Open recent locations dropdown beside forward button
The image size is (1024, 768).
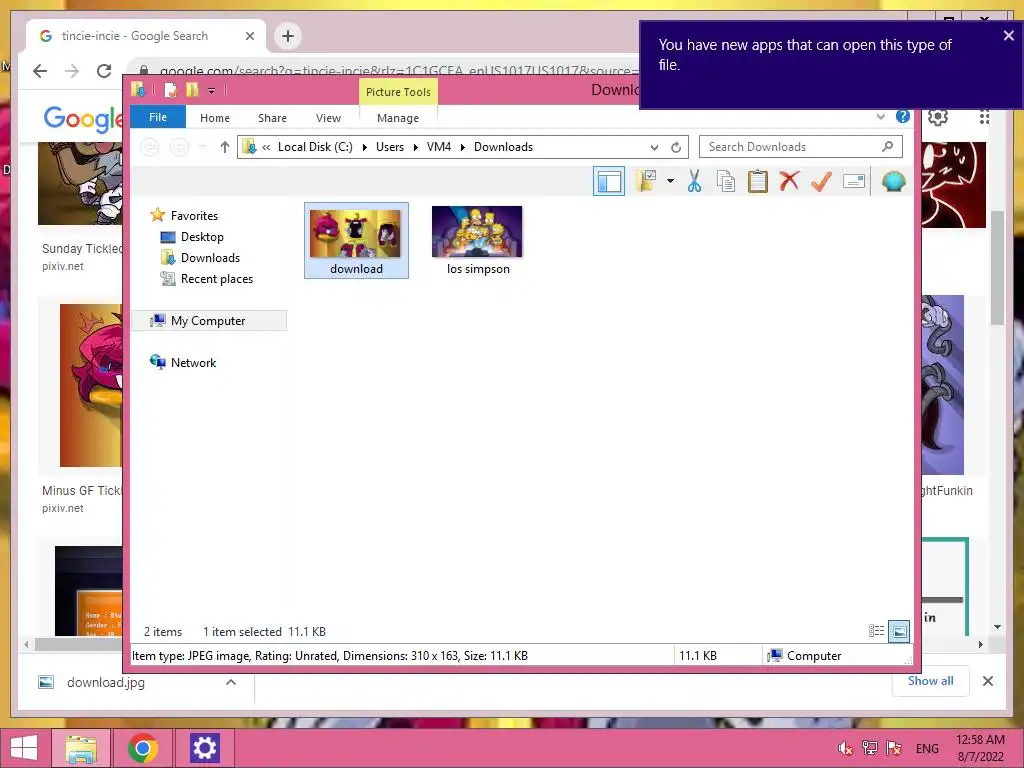[x=203, y=147]
